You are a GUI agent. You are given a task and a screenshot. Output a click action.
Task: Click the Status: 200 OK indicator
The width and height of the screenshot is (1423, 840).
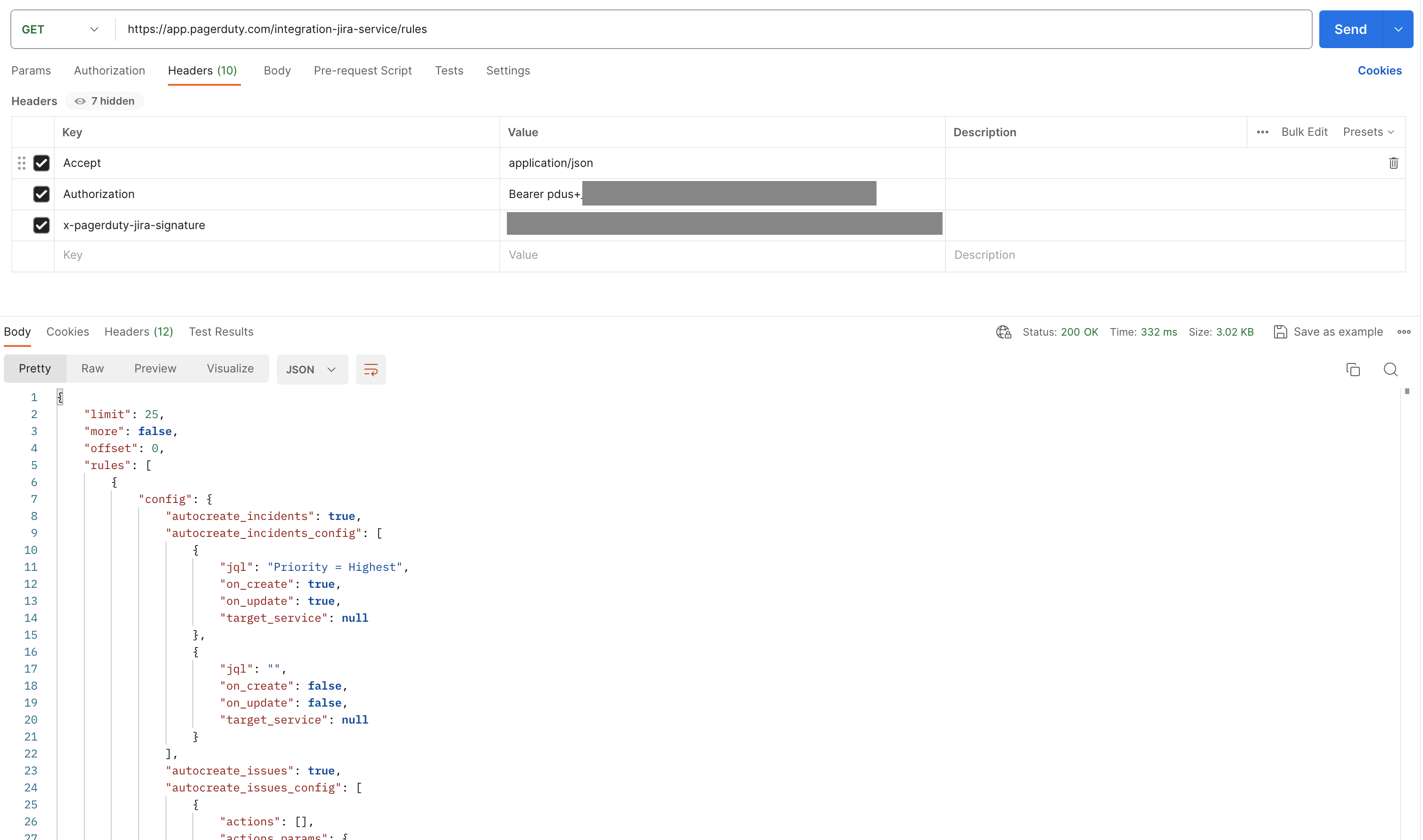point(1060,332)
